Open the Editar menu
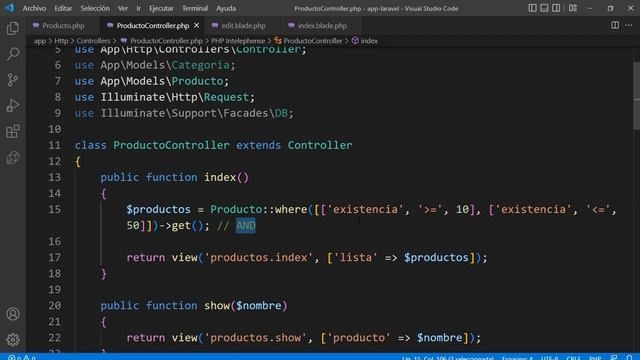This screenshot has width=640, height=360. click(x=63, y=8)
